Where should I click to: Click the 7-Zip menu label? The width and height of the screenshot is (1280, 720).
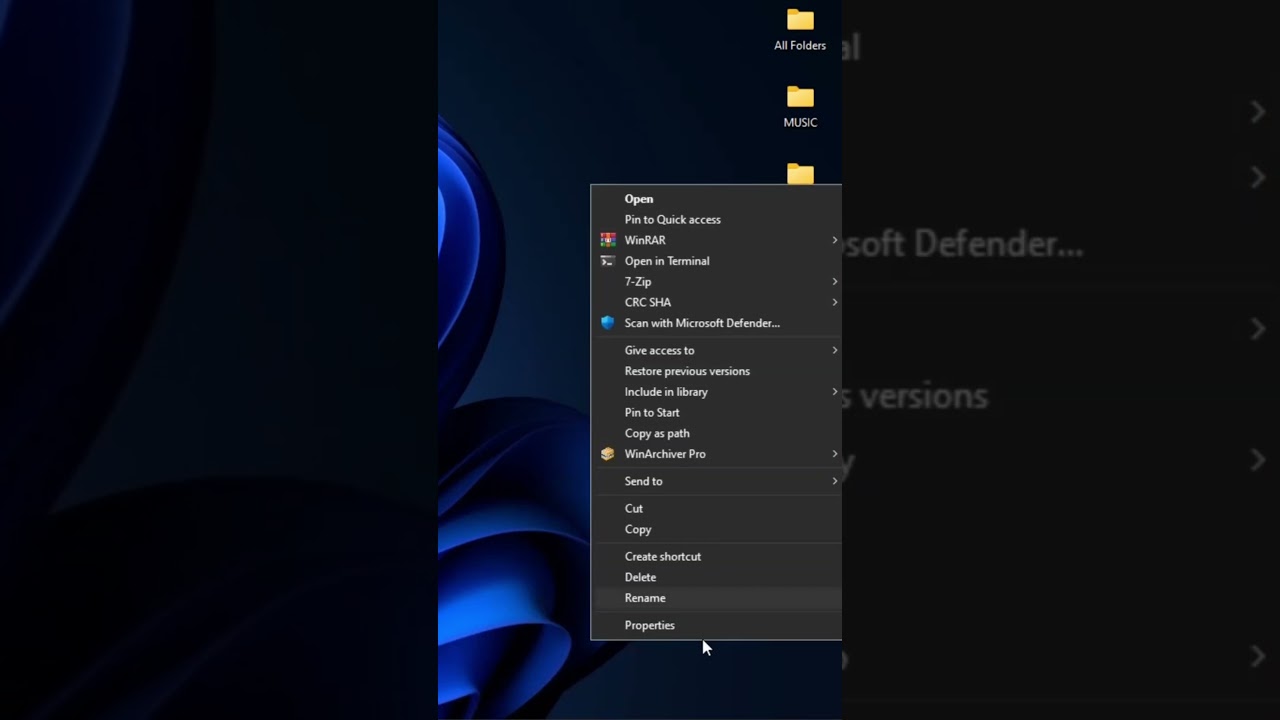click(x=638, y=282)
